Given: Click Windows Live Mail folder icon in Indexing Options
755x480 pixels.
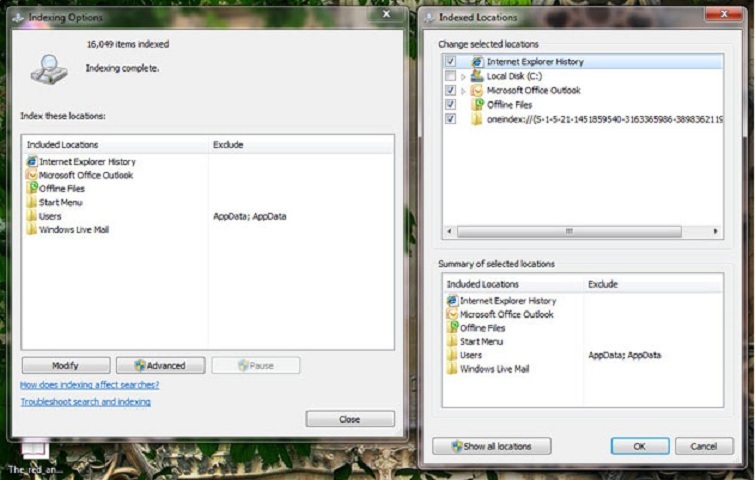Looking at the screenshot, I should 32,230.
